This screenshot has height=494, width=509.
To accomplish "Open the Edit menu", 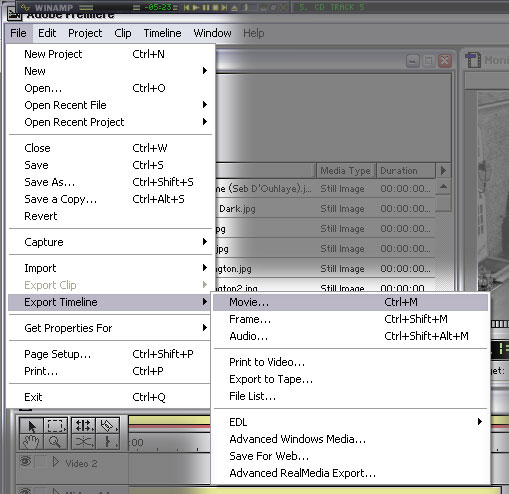I will 47,33.
